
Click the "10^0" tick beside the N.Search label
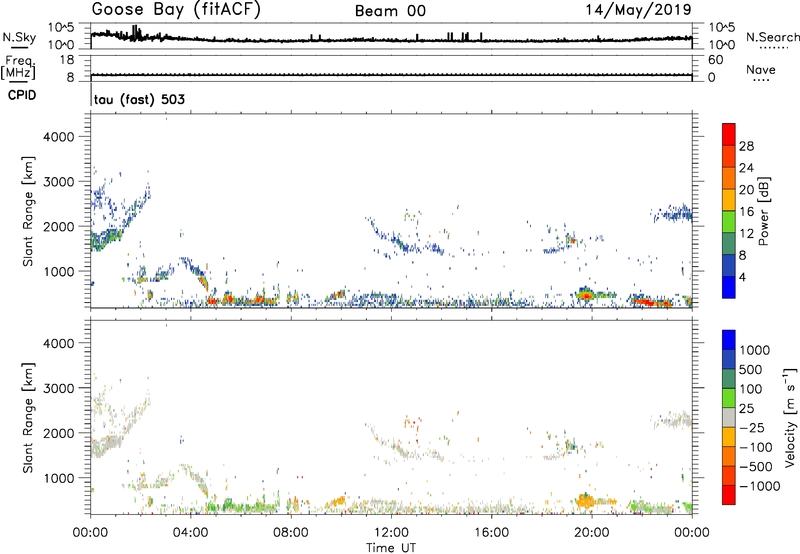[722, 45]
